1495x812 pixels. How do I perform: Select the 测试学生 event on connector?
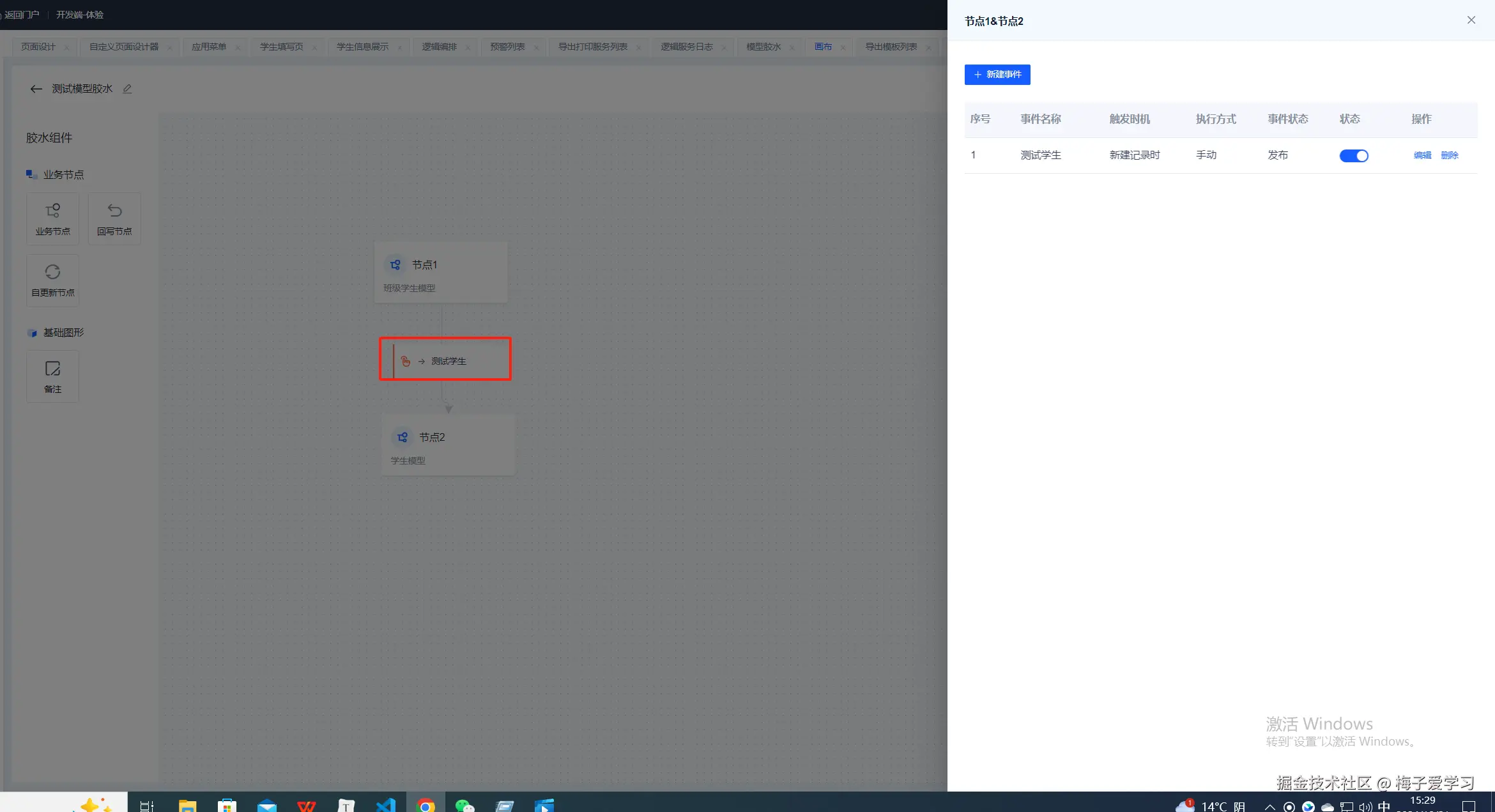click(448, 362)
